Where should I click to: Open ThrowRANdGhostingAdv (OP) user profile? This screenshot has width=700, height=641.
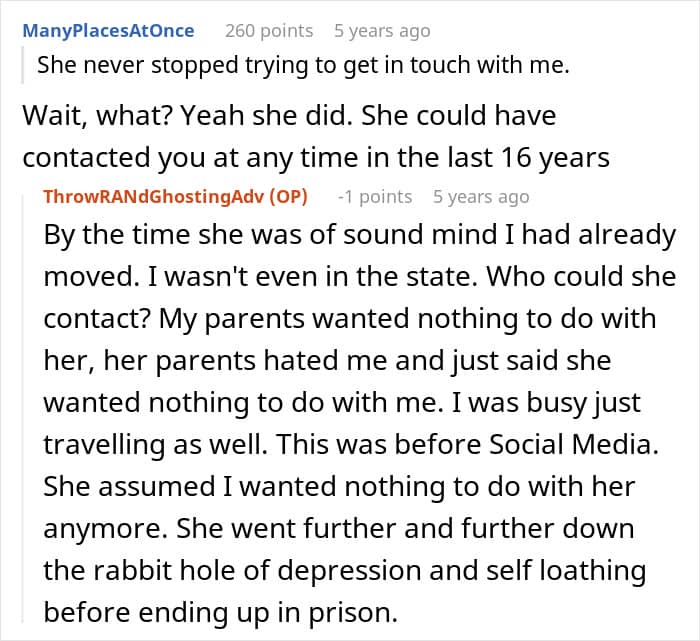[175, 196]
